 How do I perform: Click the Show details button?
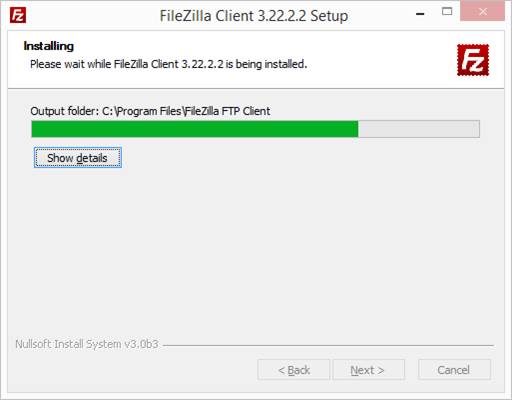(x=78, y=158)
